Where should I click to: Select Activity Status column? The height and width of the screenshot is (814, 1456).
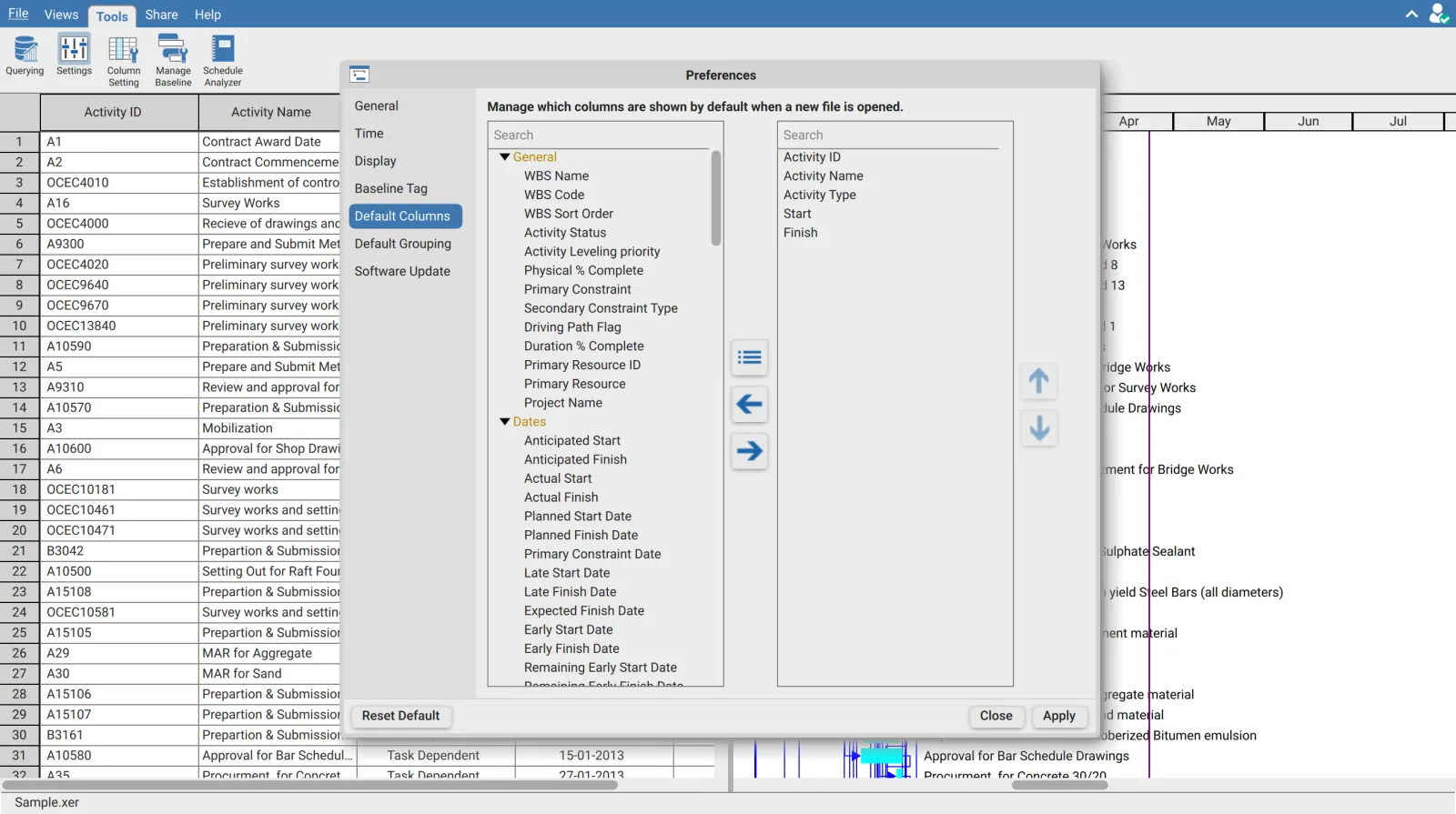[565, 233]
